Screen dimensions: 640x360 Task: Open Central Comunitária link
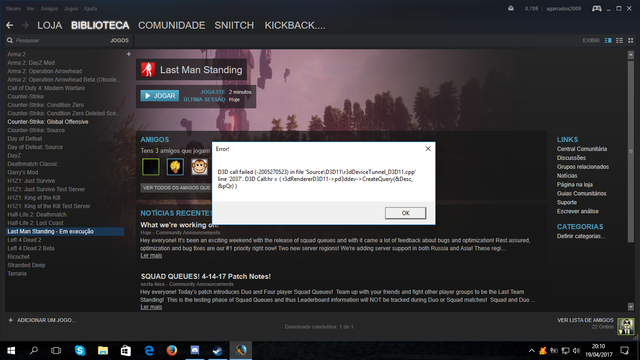(x=582, y=149)
